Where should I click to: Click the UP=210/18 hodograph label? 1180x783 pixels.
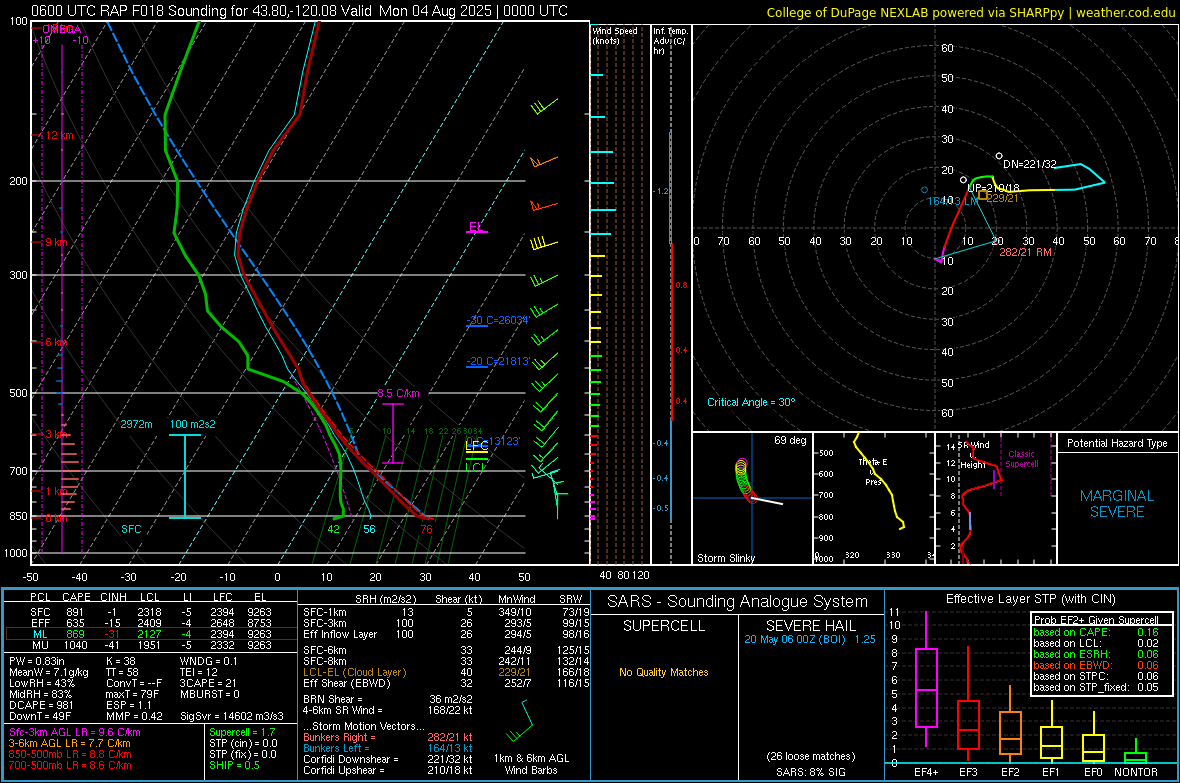[993, 188]
